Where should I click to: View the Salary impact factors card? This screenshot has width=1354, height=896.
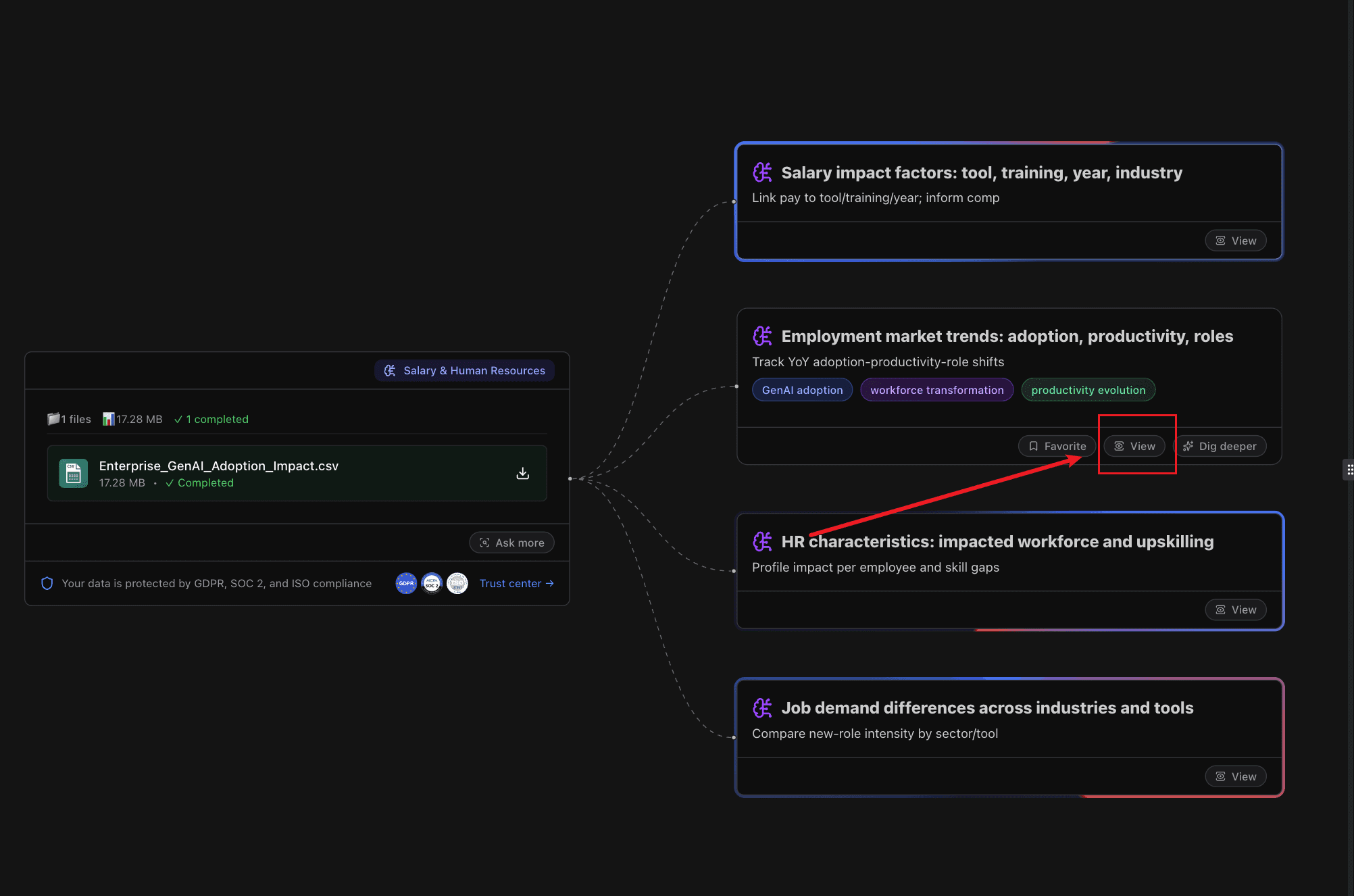point(1235,241)
